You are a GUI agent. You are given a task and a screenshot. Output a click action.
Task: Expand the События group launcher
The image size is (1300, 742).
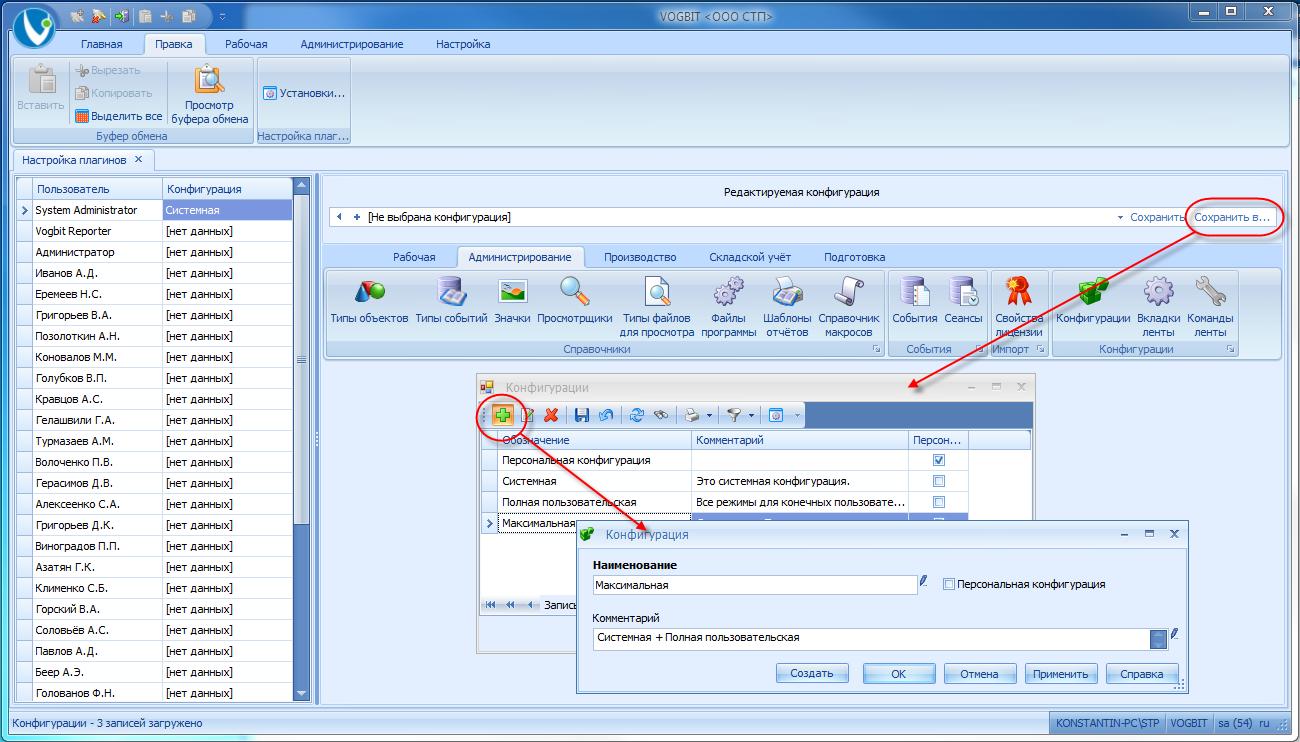pyautogui.click(x=980, y=349)
